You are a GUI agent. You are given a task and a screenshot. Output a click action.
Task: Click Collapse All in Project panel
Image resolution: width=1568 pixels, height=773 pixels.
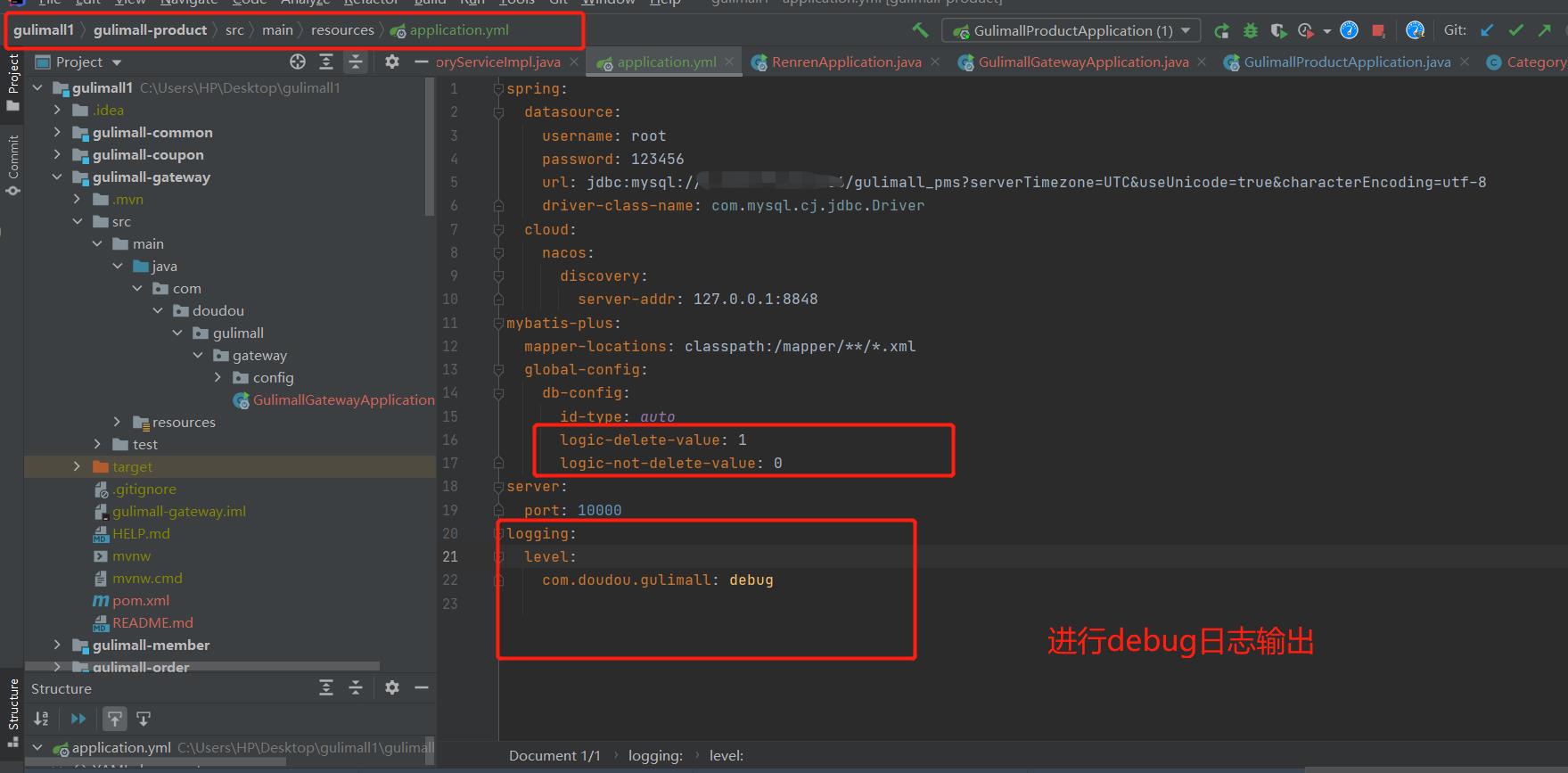(x=355, y=62)
